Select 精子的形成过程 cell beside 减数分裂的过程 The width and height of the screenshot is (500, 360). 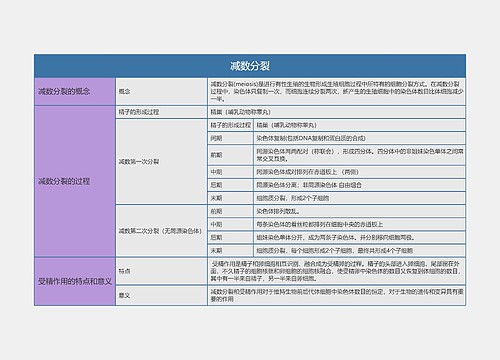[x=161, y=112]
